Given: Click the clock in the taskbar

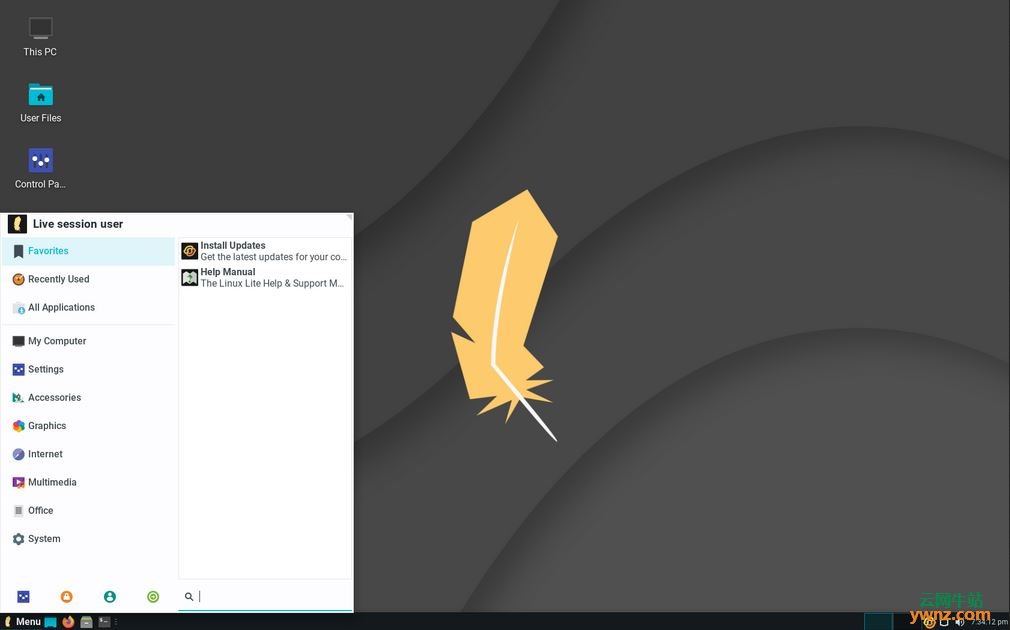Looking at the screenshot, I should [989, 622].
